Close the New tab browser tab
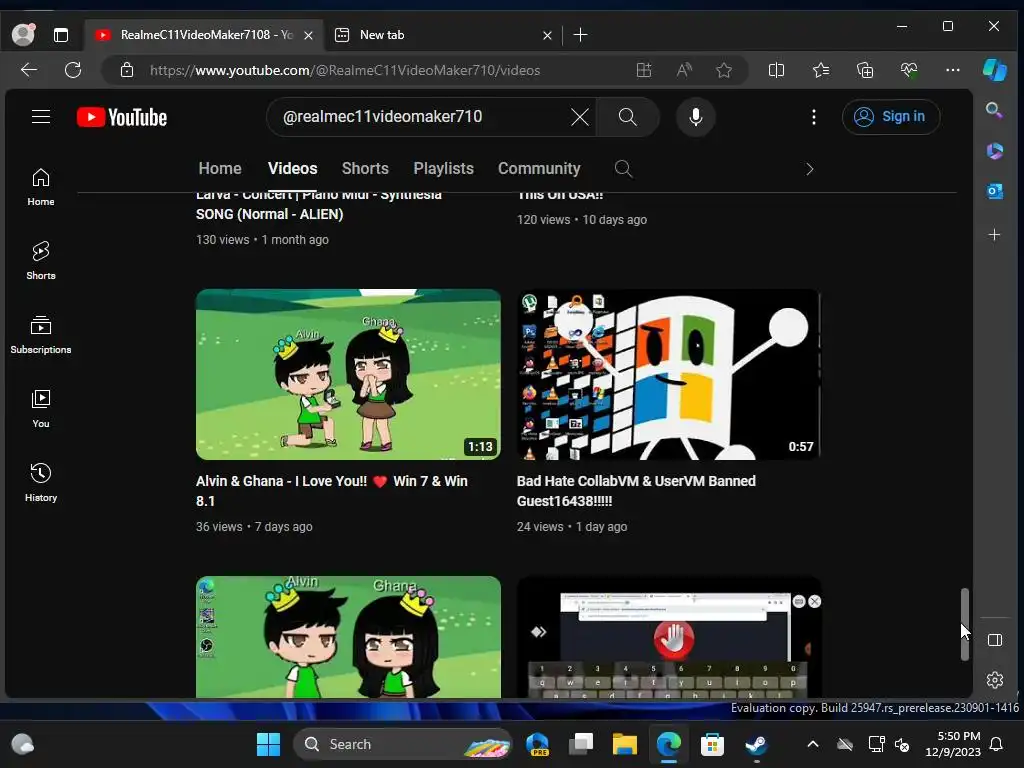The height and width of the screenshot is (768, 1024). (547, 35)
